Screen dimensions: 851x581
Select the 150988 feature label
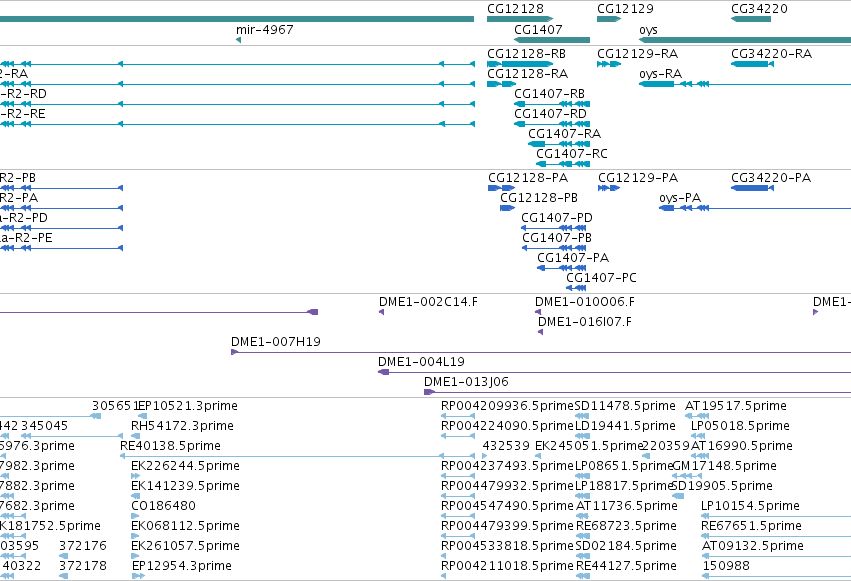pyautogui.click(x=726, y=566)
